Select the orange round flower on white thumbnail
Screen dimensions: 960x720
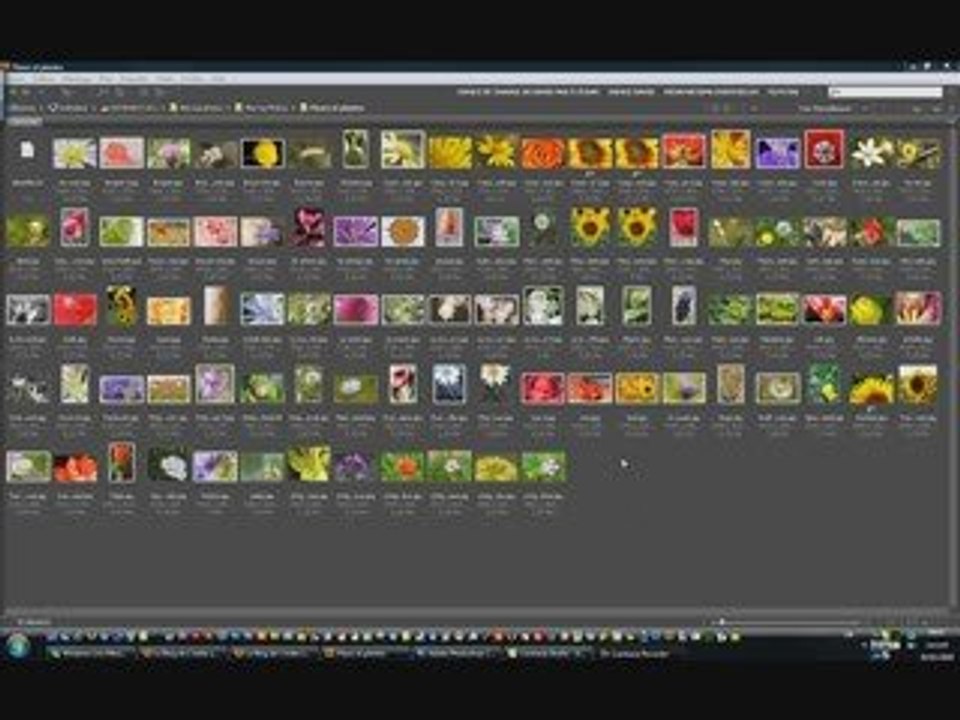tap(403, 231)
